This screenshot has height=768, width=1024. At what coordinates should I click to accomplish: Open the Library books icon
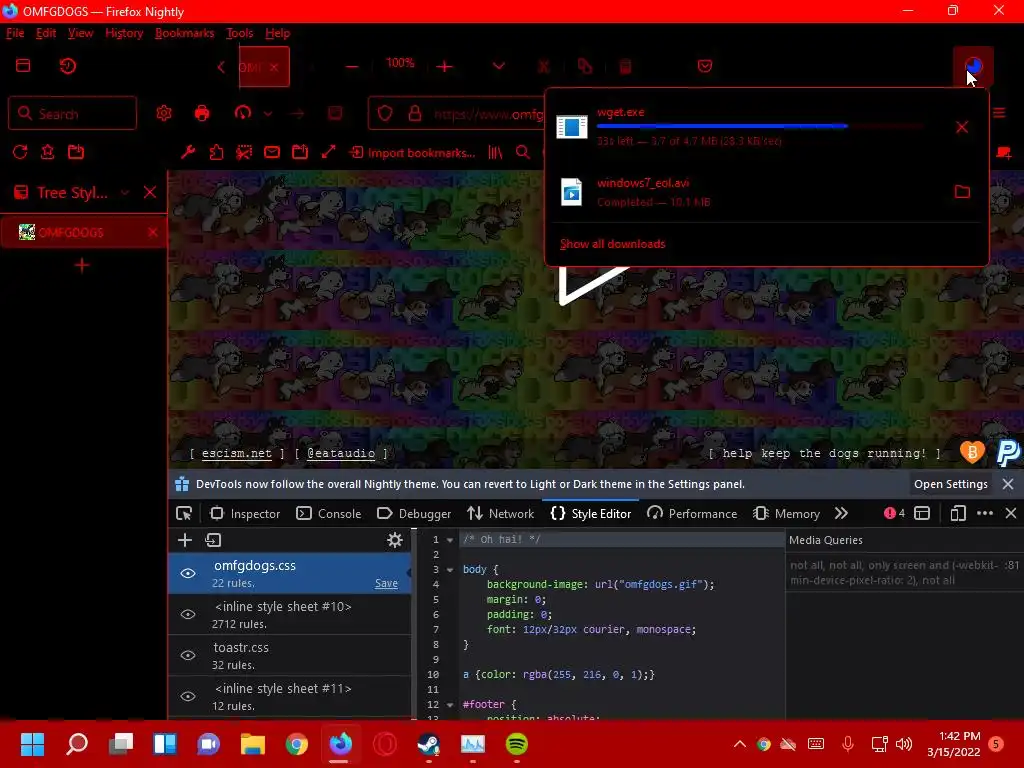[496, 152]
